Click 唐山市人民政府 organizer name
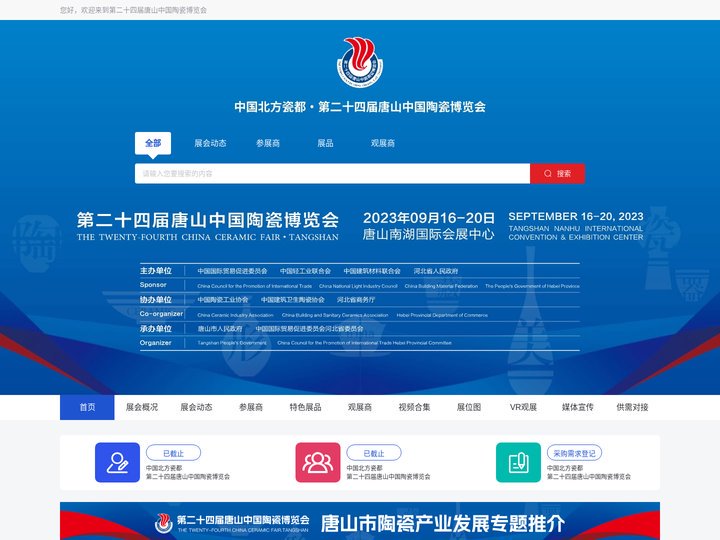 pos(220,329)
